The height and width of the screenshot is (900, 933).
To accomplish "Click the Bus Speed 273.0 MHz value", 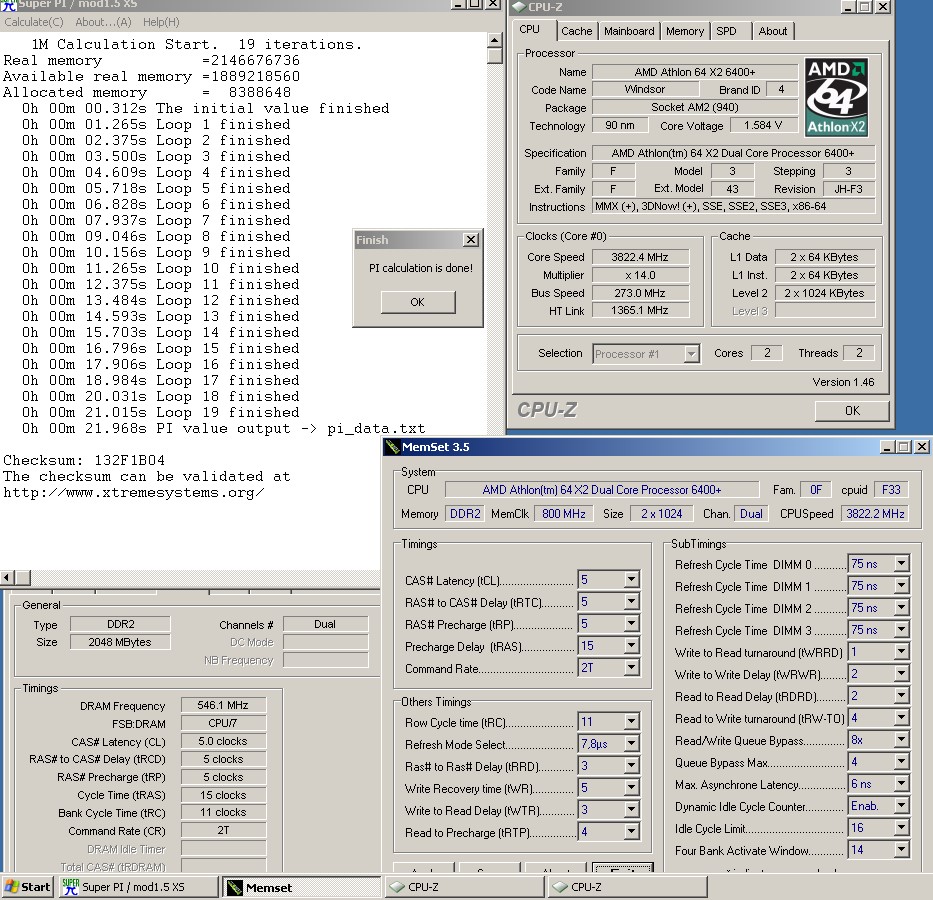I will point(640,293).
